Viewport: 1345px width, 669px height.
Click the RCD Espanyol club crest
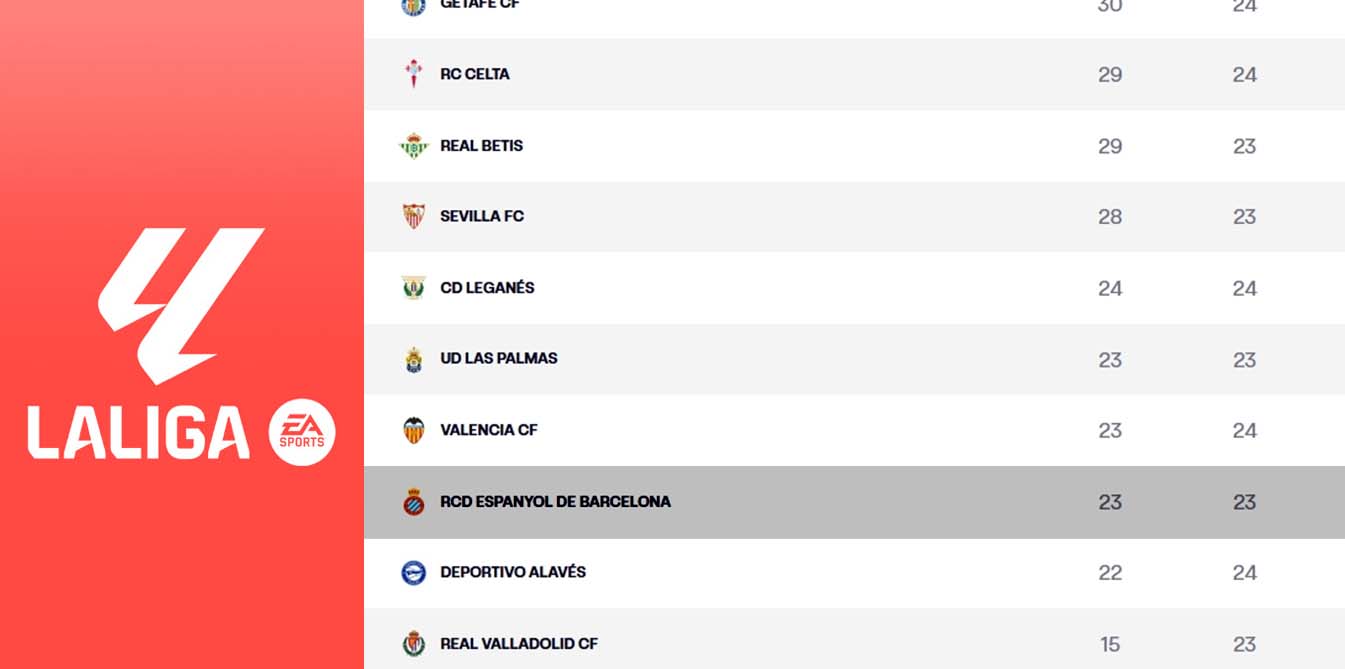[413, 502]
